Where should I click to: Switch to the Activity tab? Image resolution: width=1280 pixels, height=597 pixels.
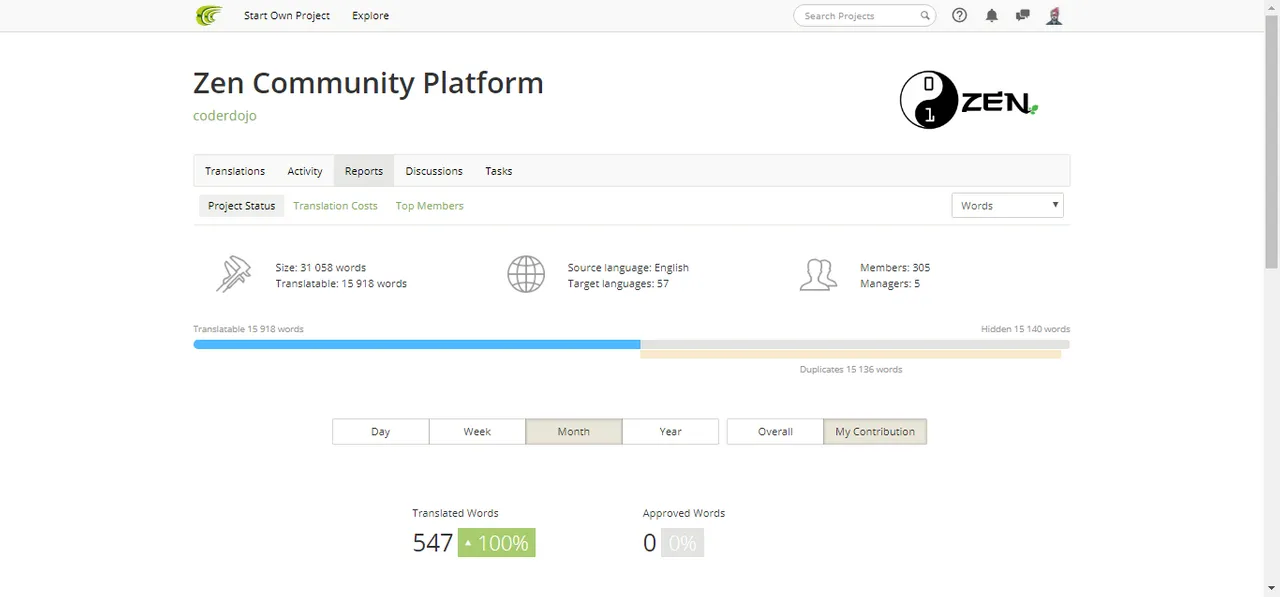(x=305, y=171)
